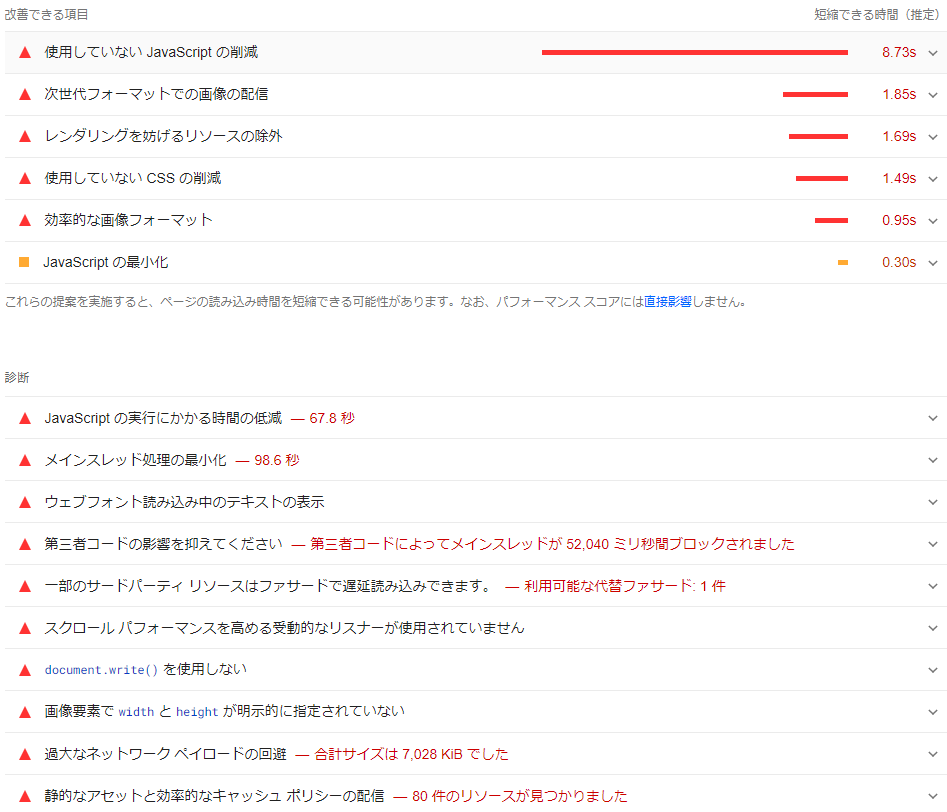This screenshot has width=947, height=812.
Task: Click the 0.30s time value
Action: 899,262
